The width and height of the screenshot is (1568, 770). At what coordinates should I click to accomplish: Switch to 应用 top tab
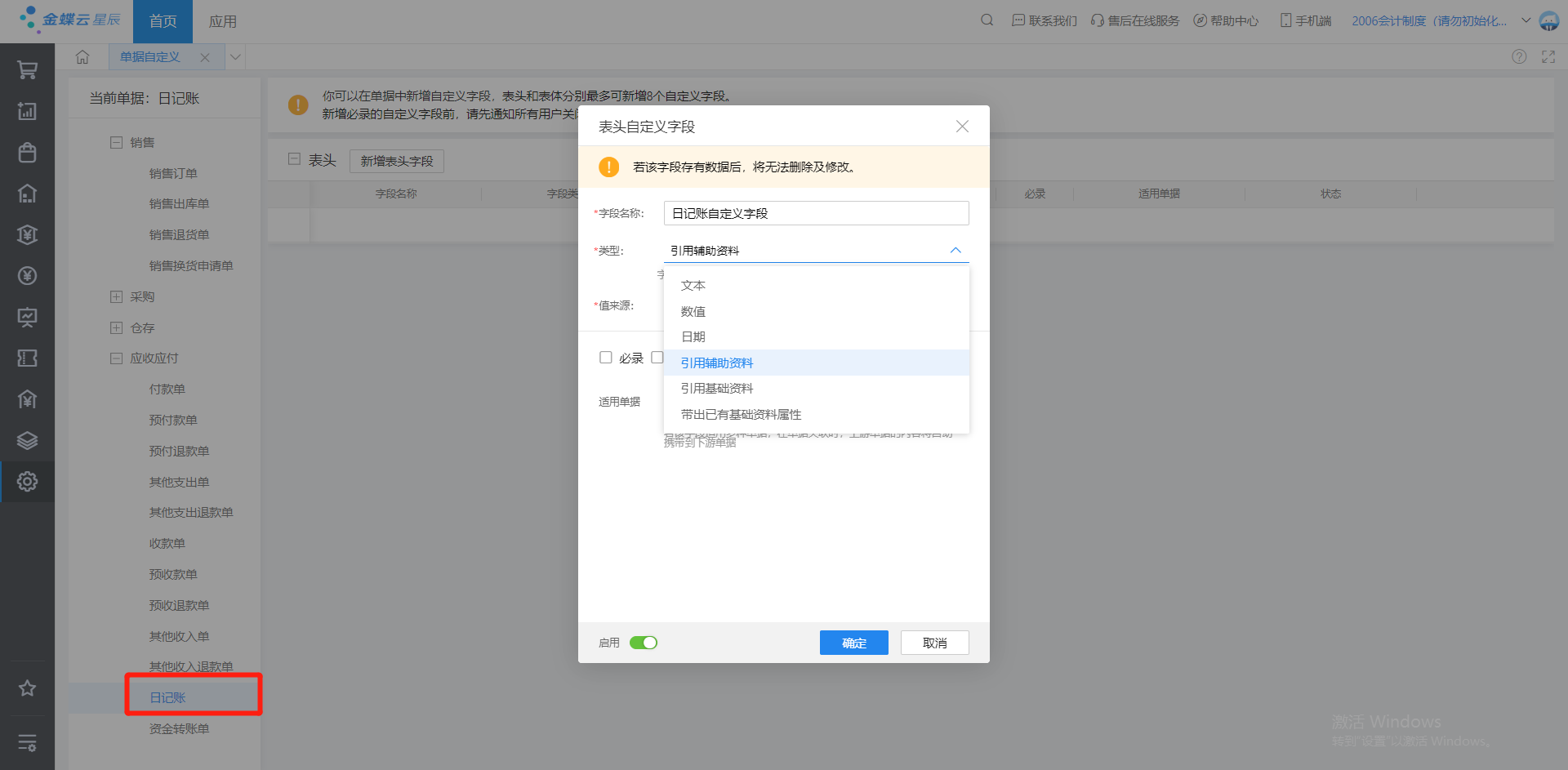tap(222, 21)
